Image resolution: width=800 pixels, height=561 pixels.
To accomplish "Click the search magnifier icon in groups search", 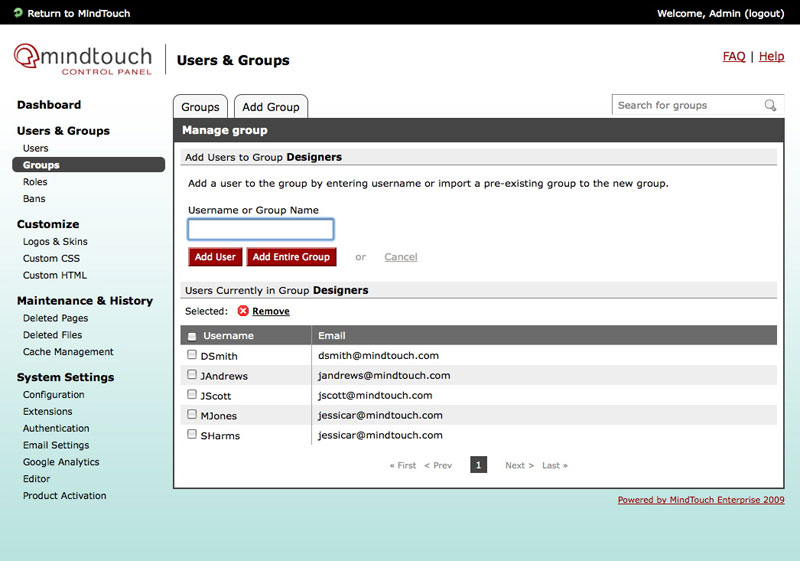I will pos(770,105).
